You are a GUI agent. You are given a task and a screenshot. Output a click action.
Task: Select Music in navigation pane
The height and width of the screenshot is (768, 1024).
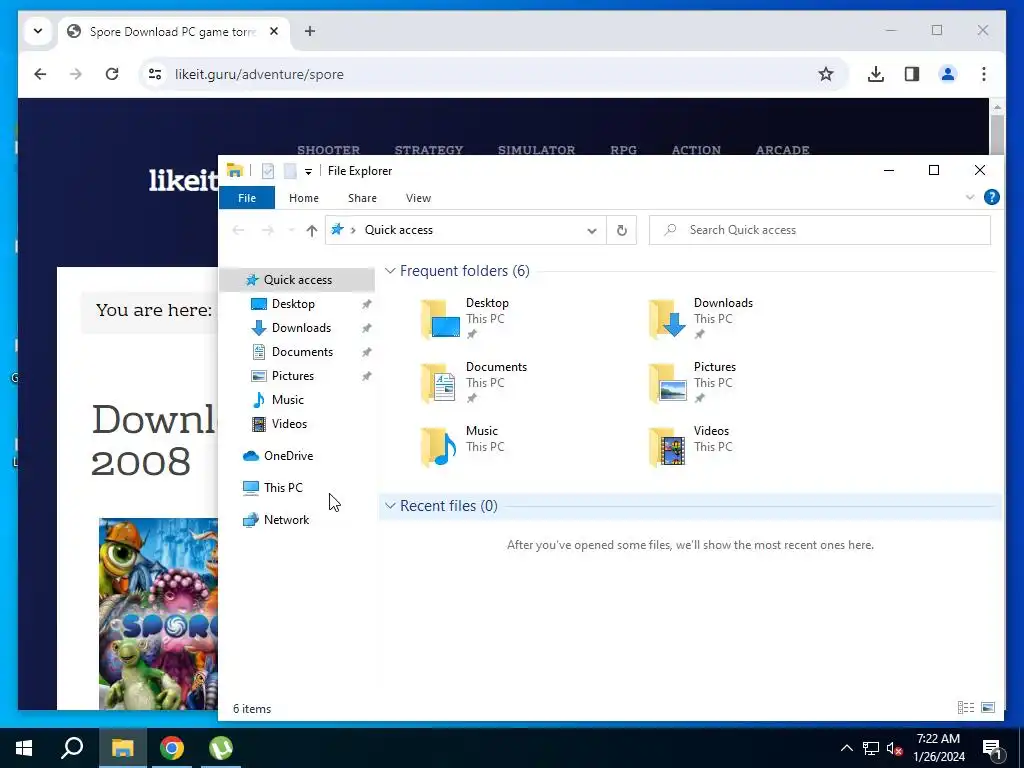(x=287, y=400)
